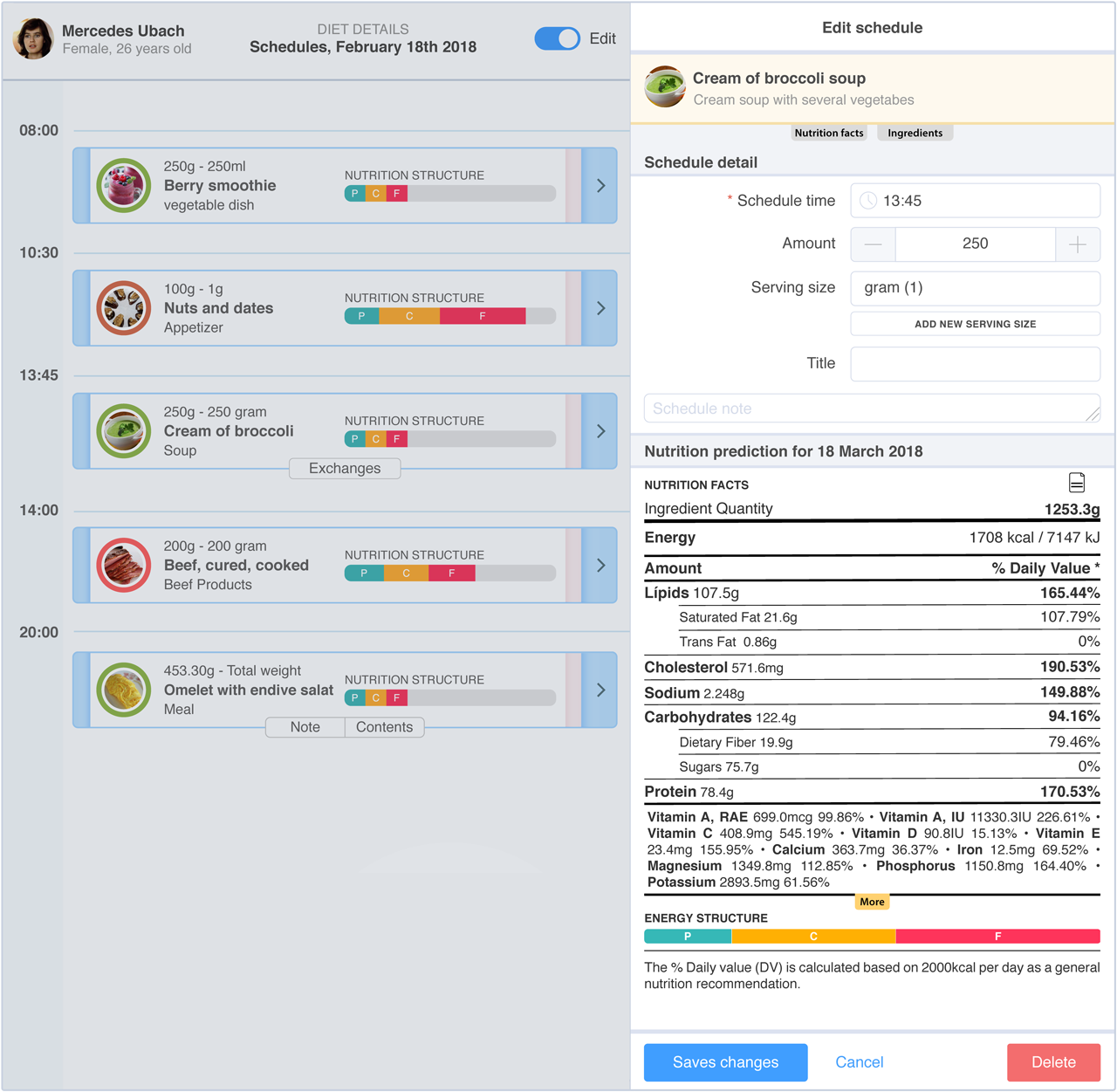Focus the Title input field
Image resolution: width=1117 pixels, height=1092 pixels.
click(976, 364)
